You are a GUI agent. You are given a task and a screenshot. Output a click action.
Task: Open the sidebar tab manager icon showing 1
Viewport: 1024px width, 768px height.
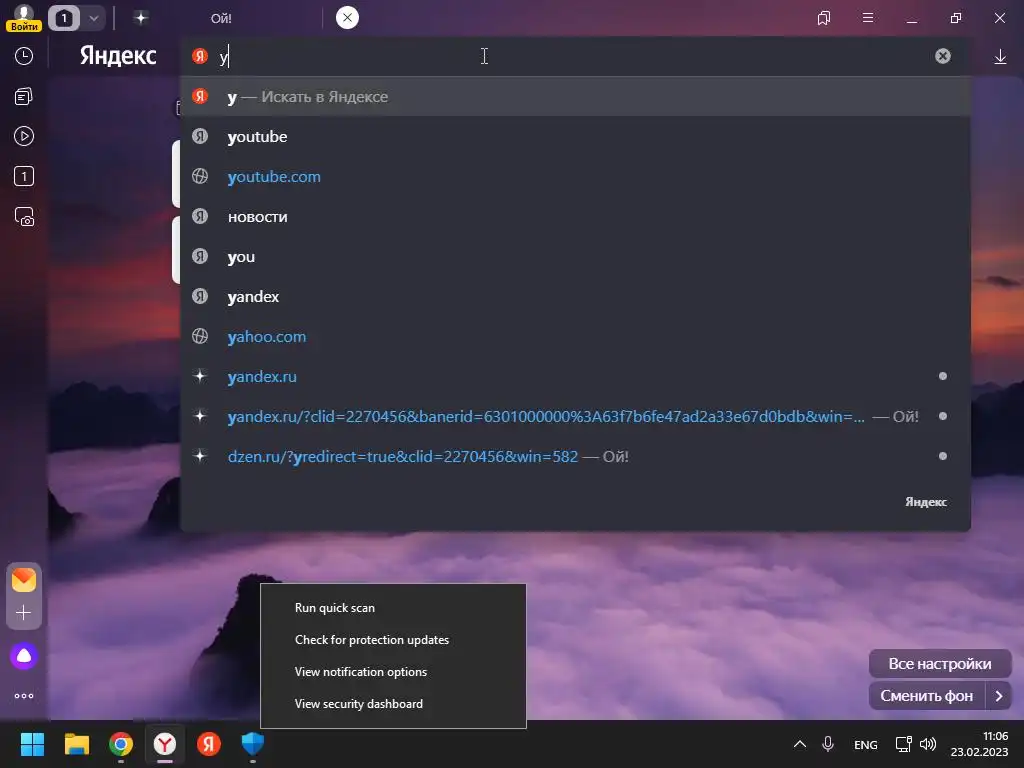point(24,176)
